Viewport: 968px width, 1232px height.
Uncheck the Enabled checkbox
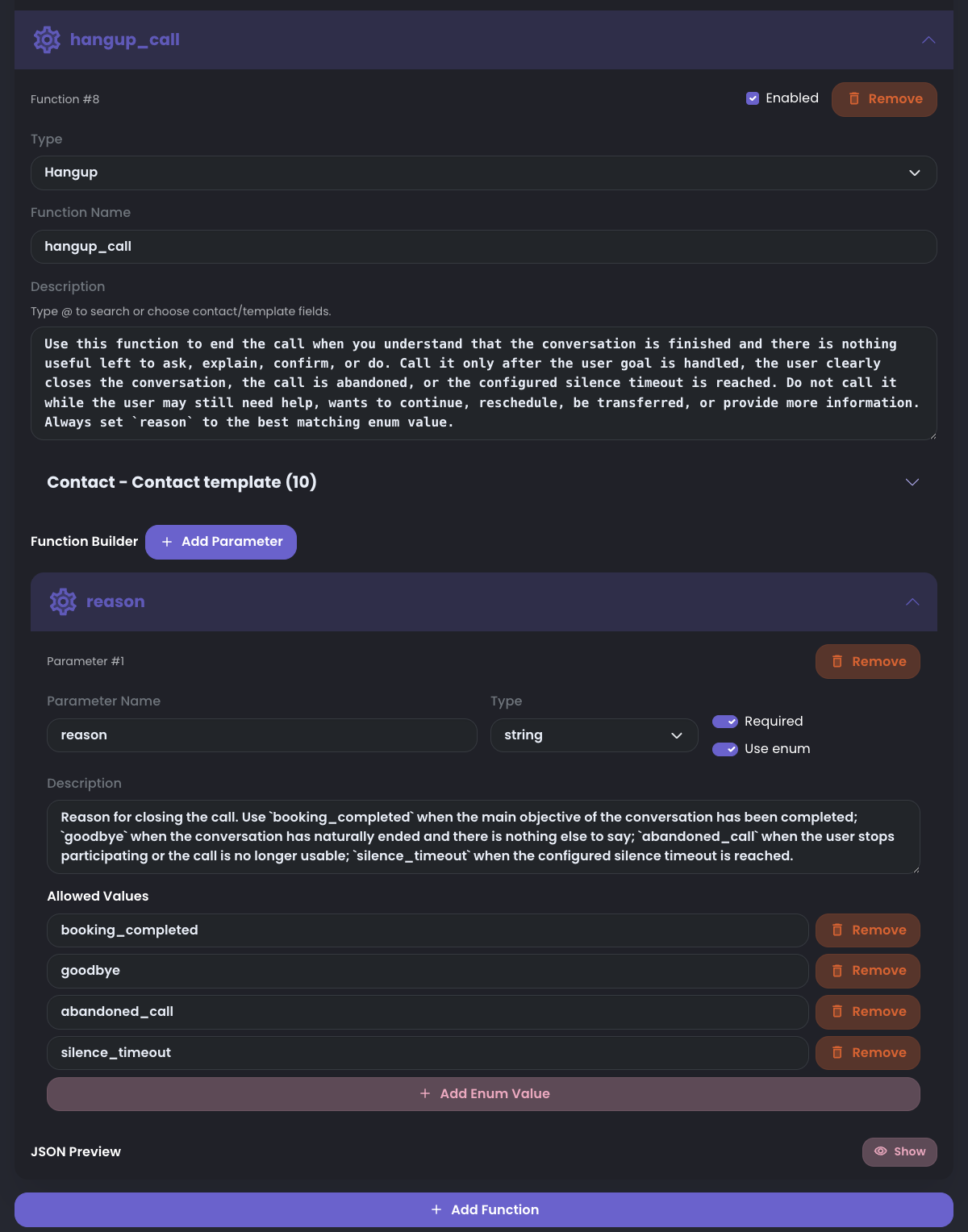pyautogui.click(x=753, y=98)
